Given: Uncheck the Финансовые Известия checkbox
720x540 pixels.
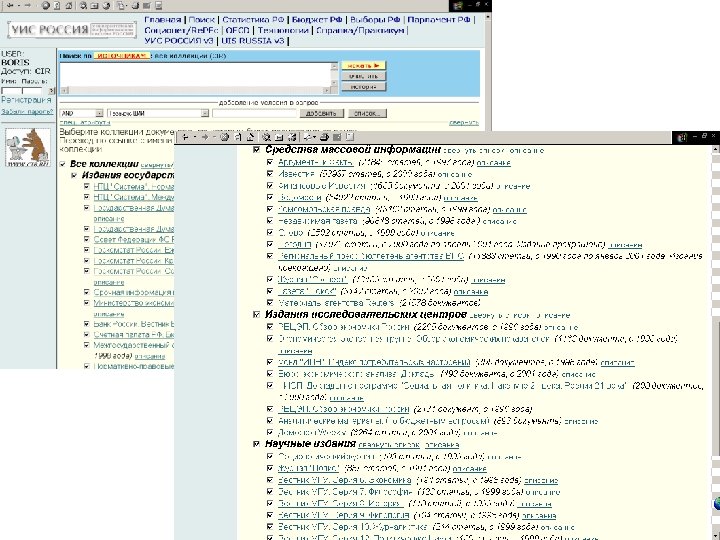Looking at the screenshot, I should tap(270, 186).
